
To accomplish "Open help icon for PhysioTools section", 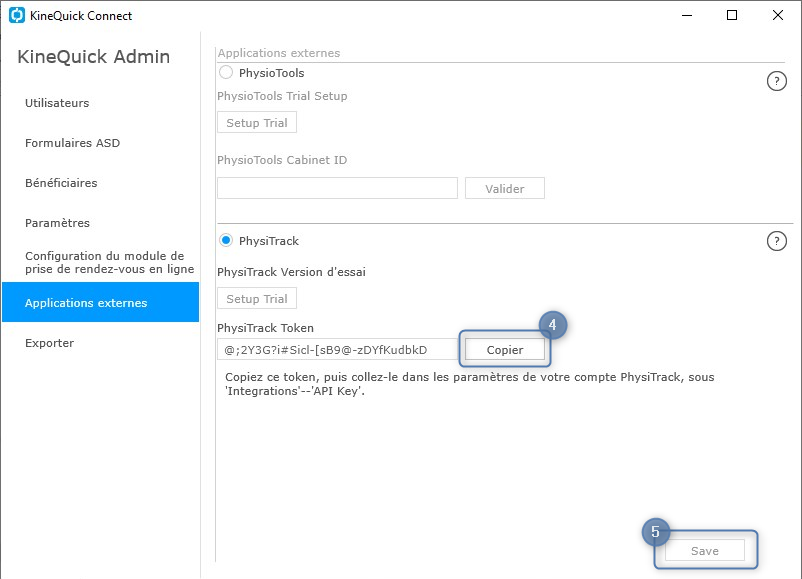I will (x=776, y=81).
